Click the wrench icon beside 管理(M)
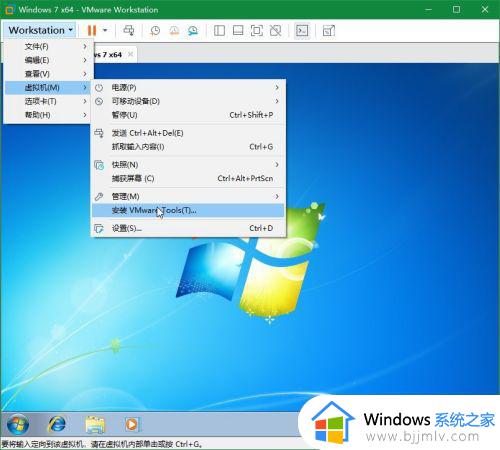 click(x=99, y=197)
